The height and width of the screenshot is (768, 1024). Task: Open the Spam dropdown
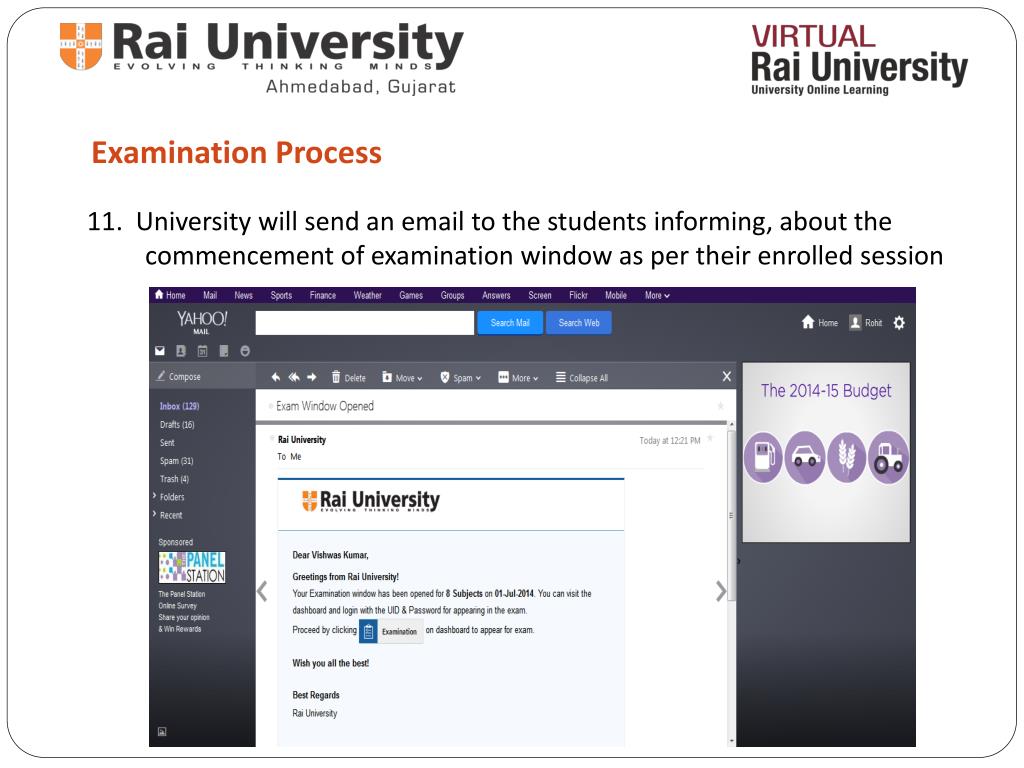click(x=460, y=377)
